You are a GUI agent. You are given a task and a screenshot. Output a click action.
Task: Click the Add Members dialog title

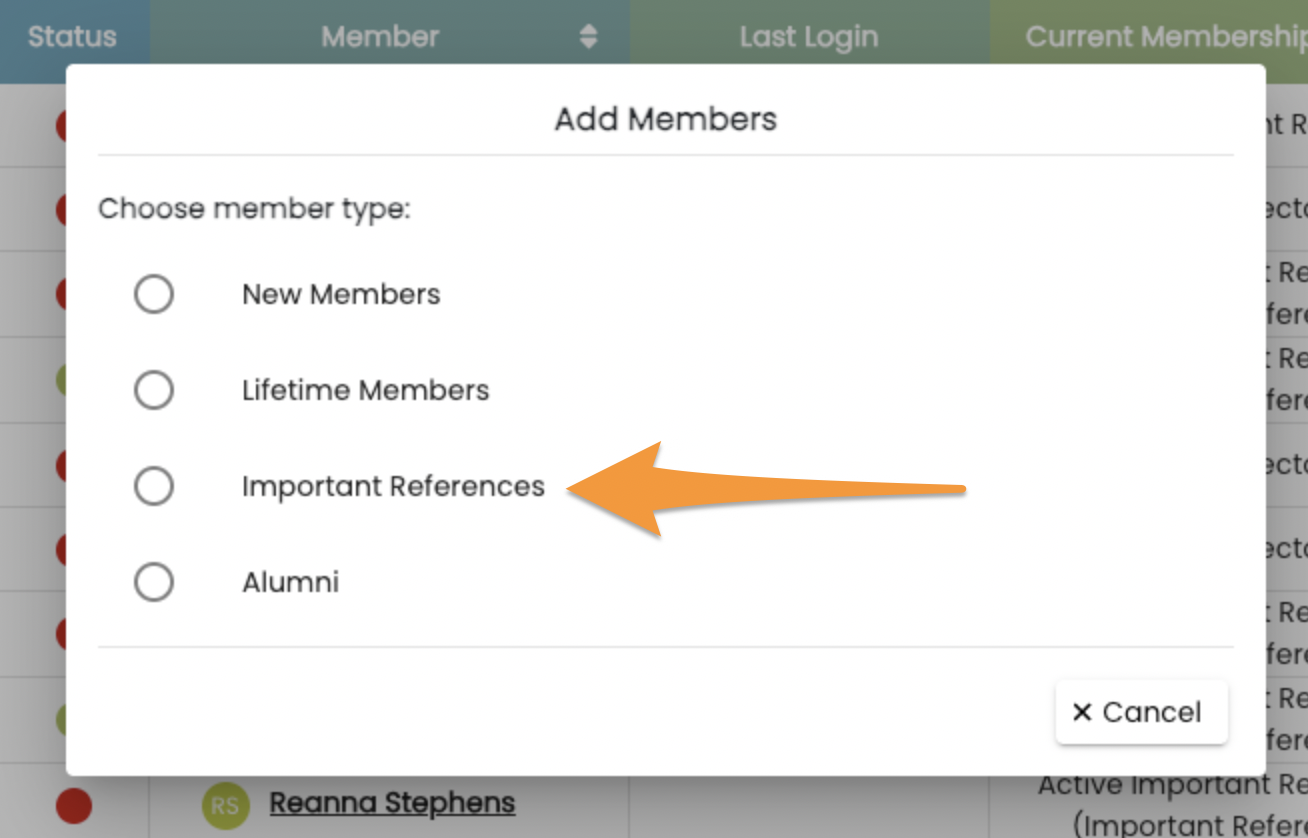666,119
